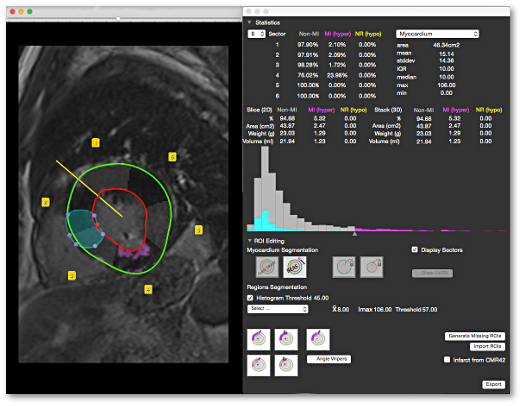Screen dimensions: 522x406
Task: Minimize the image viewer with yellow button
Action: [x=21, y=12]
